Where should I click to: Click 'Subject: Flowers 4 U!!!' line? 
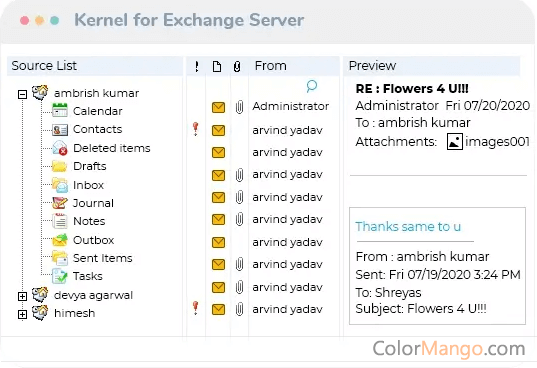coord(421,309)
